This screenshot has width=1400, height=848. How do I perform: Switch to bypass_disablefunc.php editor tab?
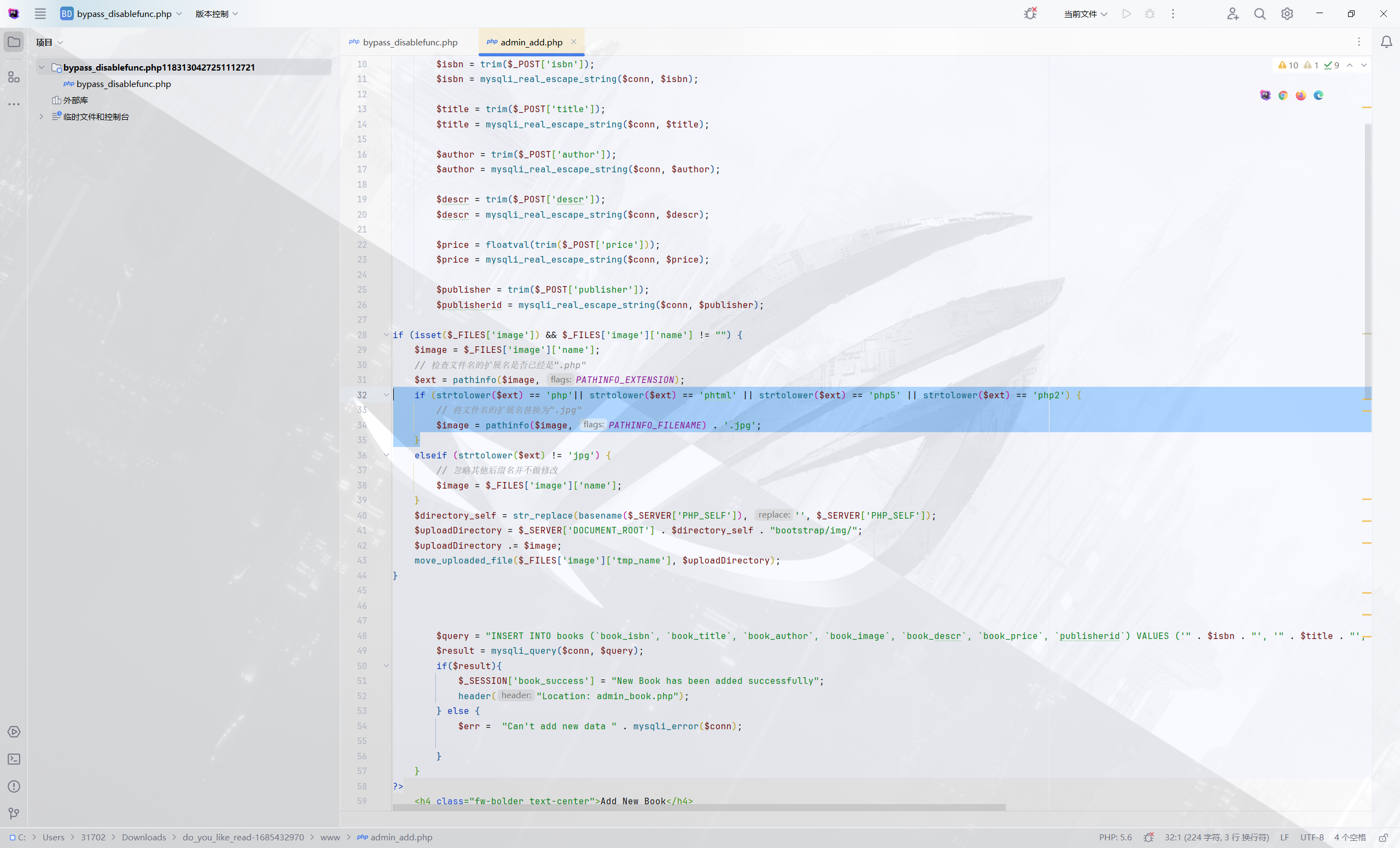coord(409,42)
